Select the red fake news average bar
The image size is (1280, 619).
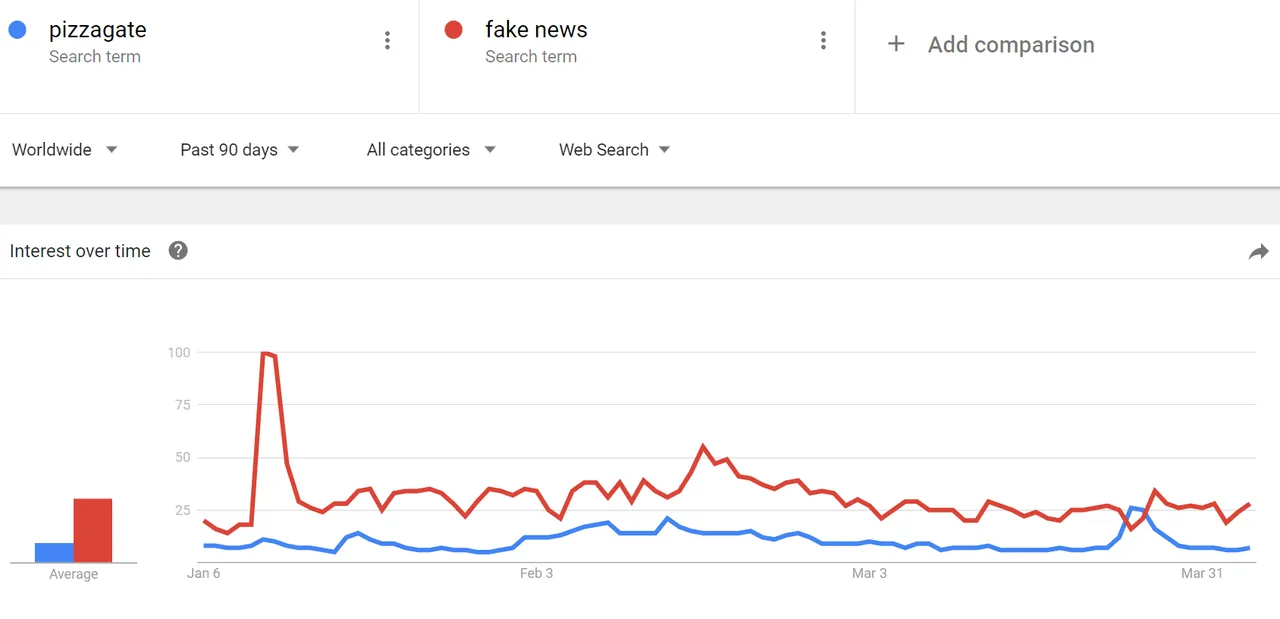click(93, 531)
